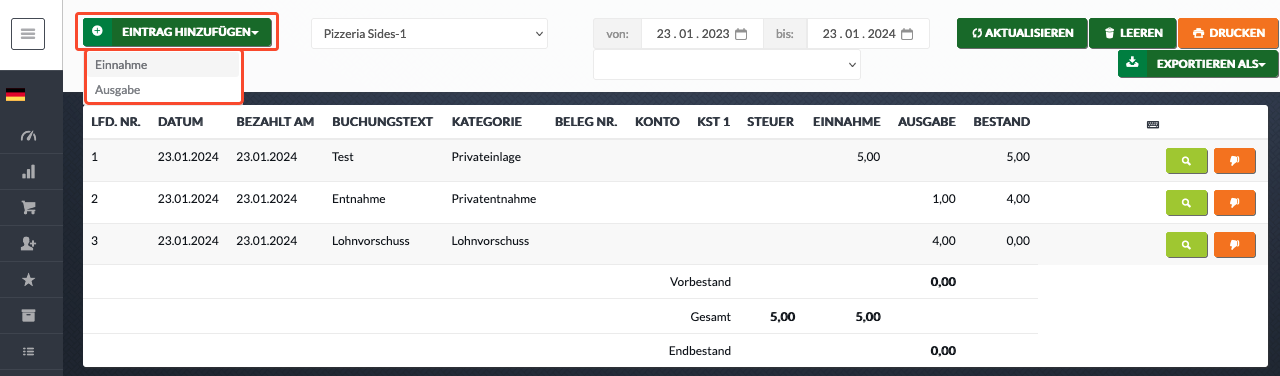Viewport: 1280px width, 376px height.
Task: Open the hamburger menu button
Action: (x=28, y=34)
